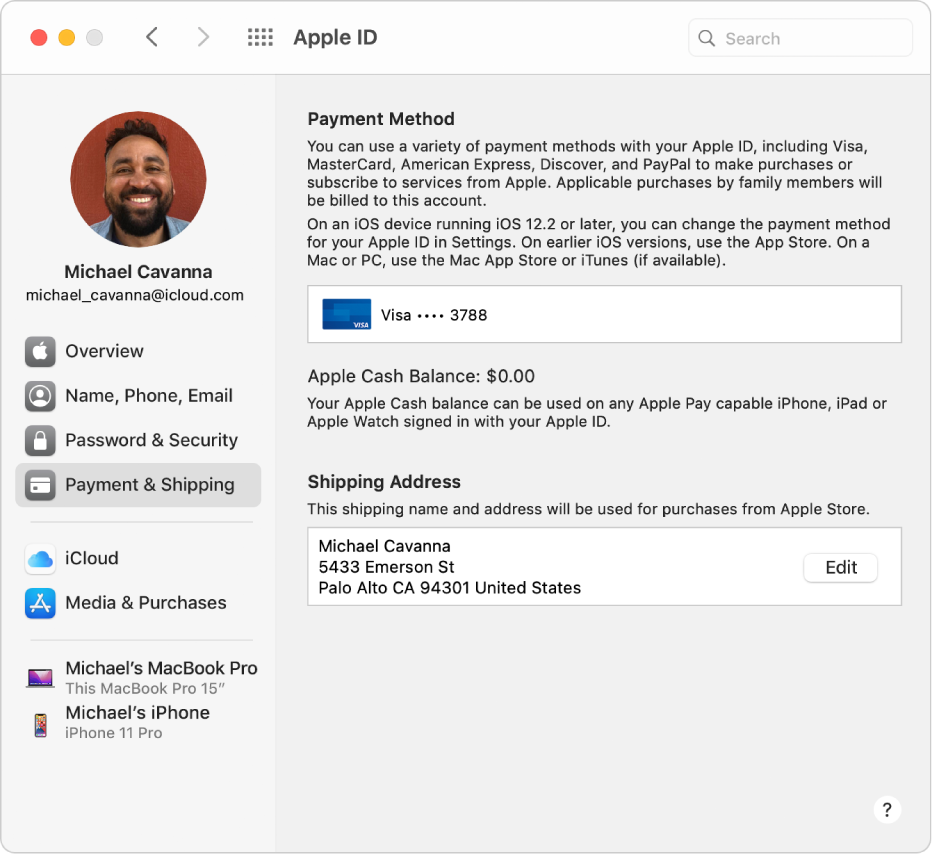
Task: Select the Name, Phone, Email person icon
Action: (x=40, y=396)
